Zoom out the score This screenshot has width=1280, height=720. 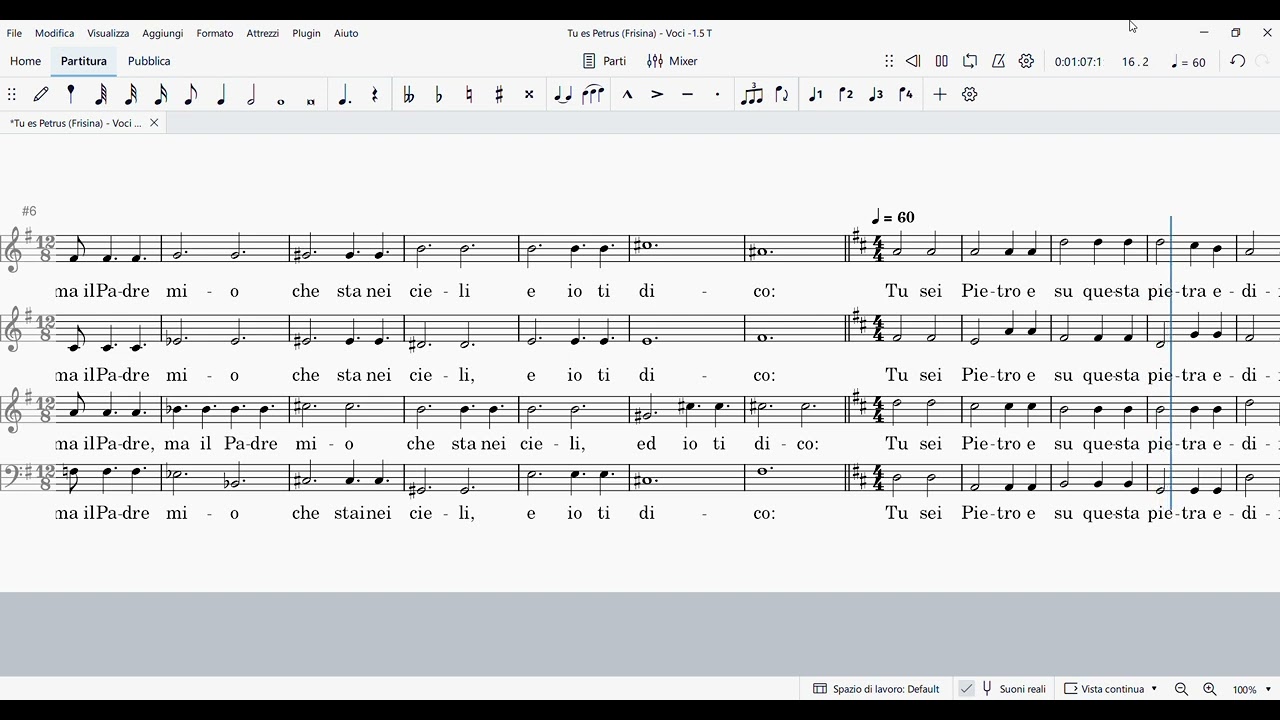coord(1181,689)
